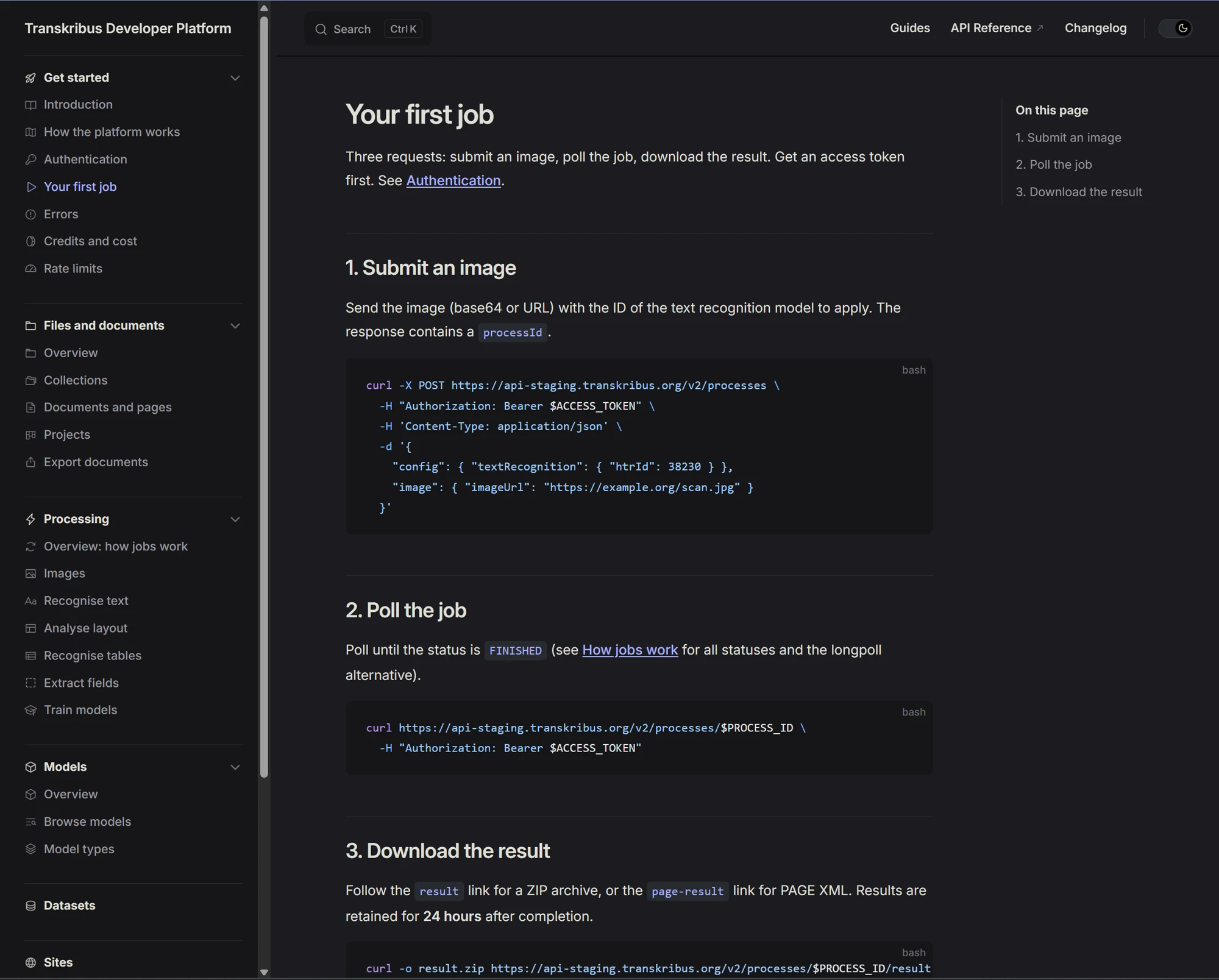
Task: Toggle the dark mode switch
Action: click(1175, 28)
